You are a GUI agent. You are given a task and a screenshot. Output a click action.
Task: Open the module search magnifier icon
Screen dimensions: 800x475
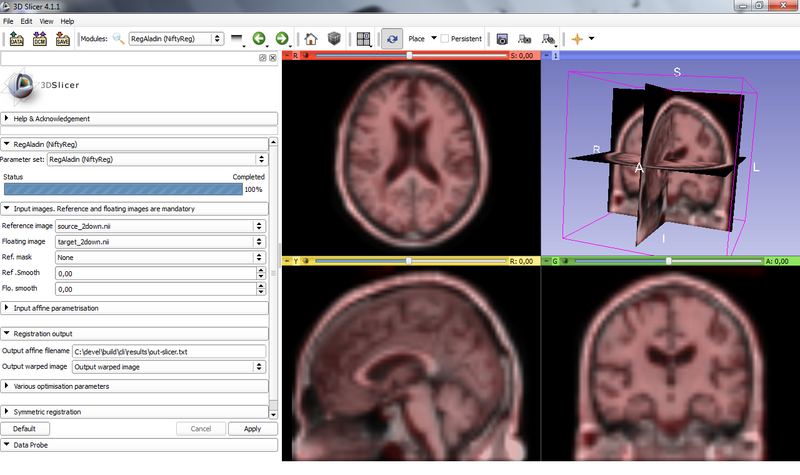coord(118,39)
